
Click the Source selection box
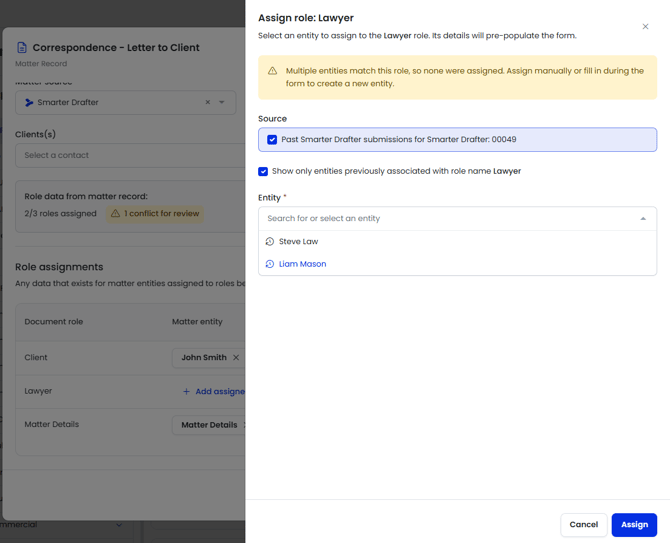click(x=458, y=140)
